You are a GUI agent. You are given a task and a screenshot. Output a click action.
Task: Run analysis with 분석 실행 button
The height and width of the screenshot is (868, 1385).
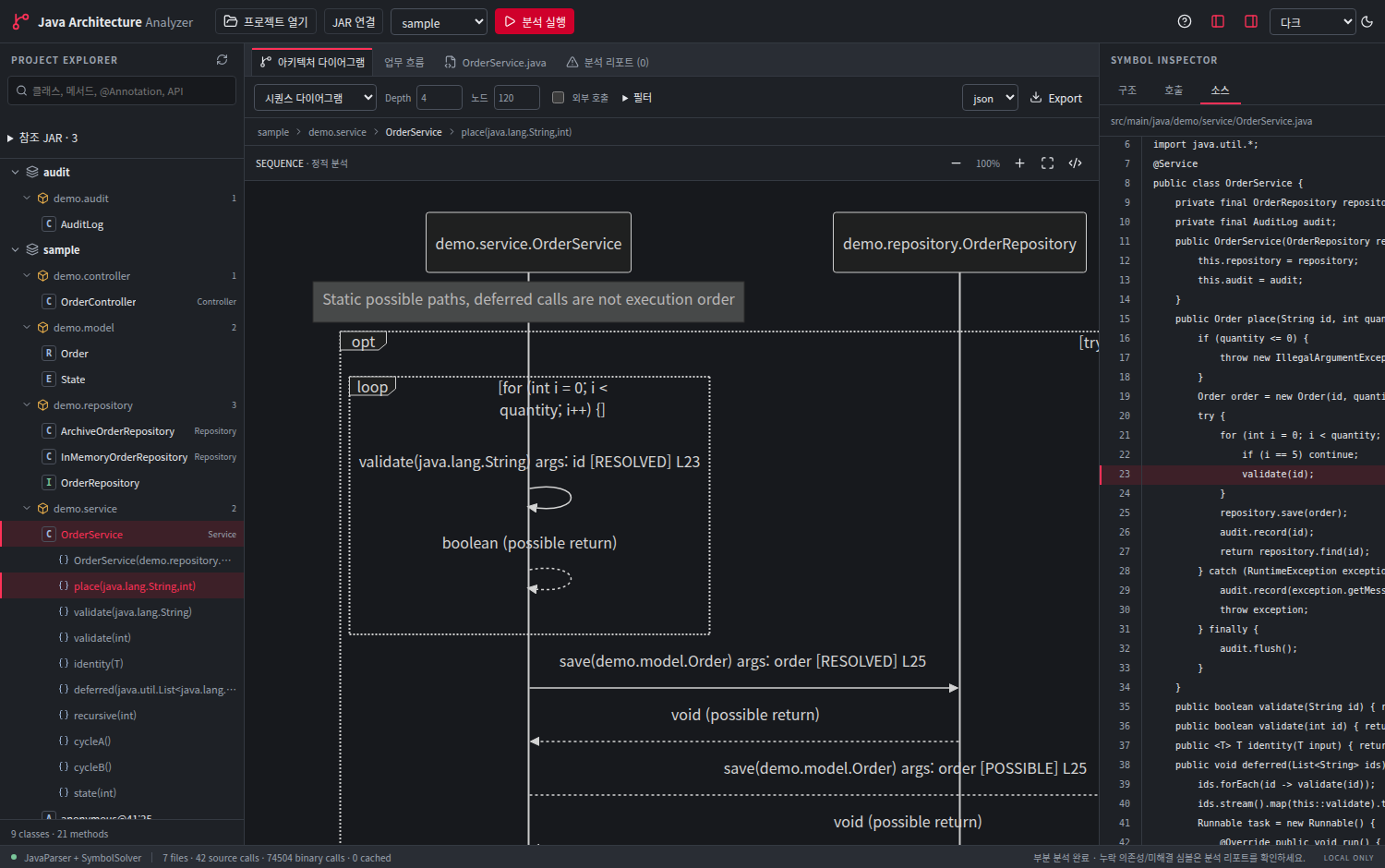point(535,21)
